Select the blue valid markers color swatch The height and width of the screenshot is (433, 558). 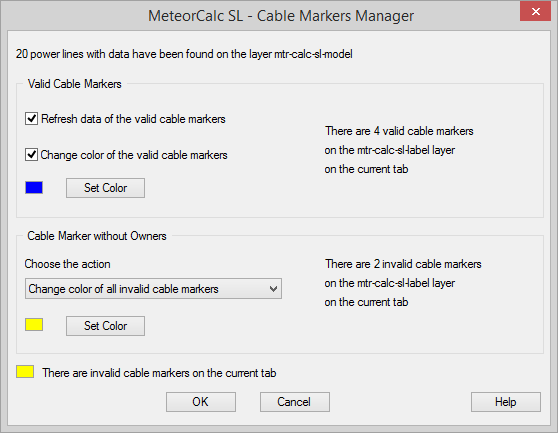tap(34, 188)
